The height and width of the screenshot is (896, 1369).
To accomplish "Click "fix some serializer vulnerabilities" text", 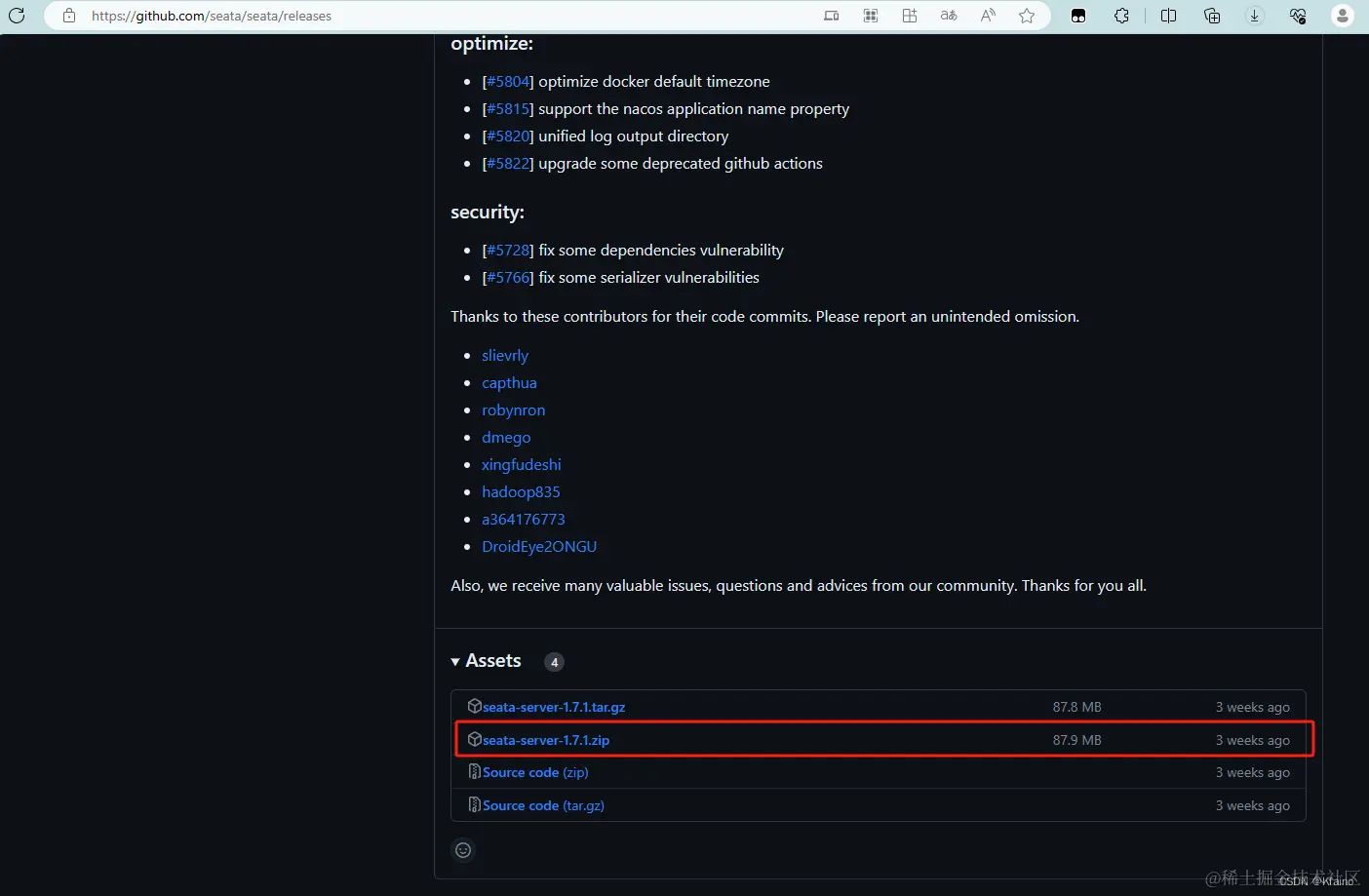I will (x=649, y=278).
